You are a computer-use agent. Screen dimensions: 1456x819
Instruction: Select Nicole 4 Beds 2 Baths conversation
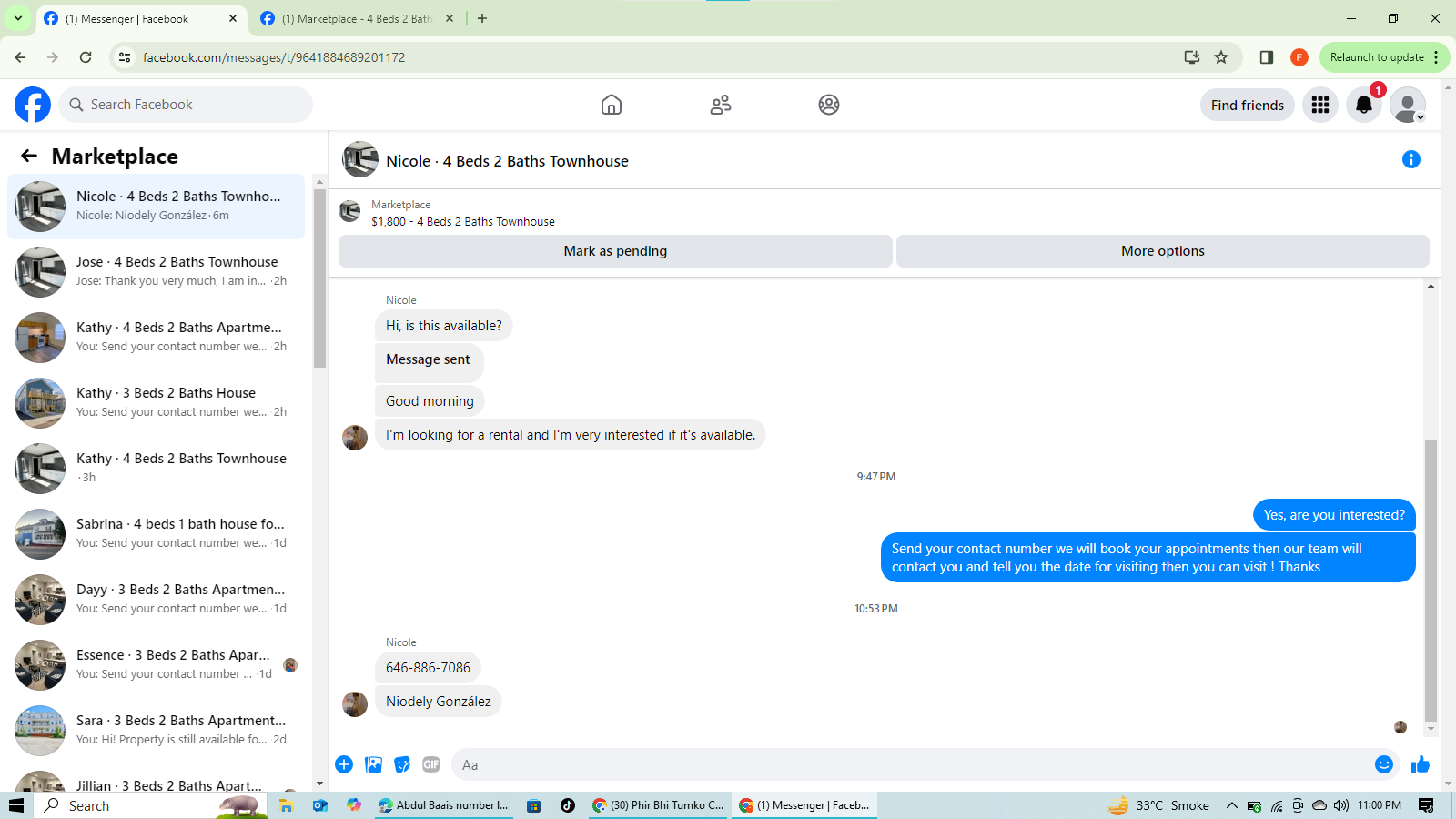point(157,206)
